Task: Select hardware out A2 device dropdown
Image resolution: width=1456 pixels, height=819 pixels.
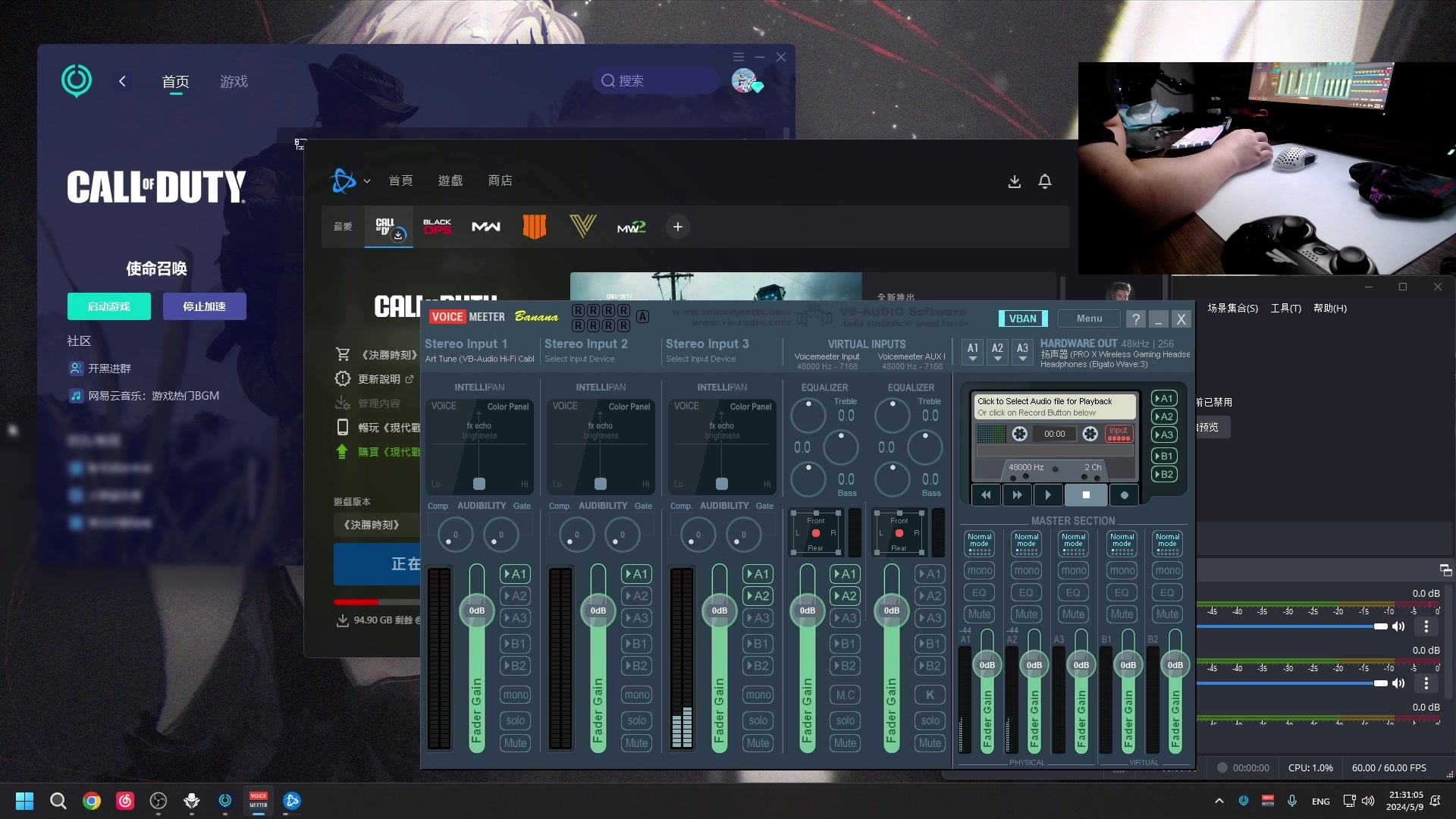Action: 997,352
